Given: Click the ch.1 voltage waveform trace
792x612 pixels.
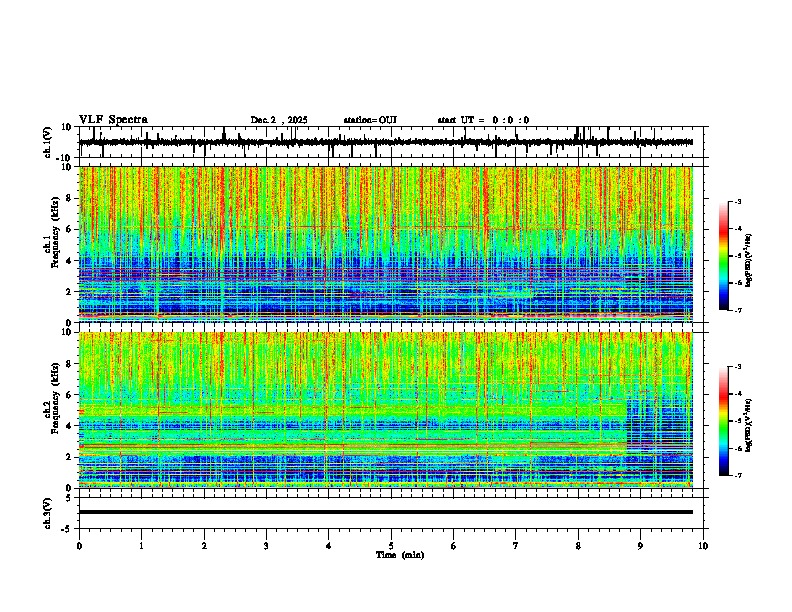Looking at the screenshot, I should click(386, 142).
